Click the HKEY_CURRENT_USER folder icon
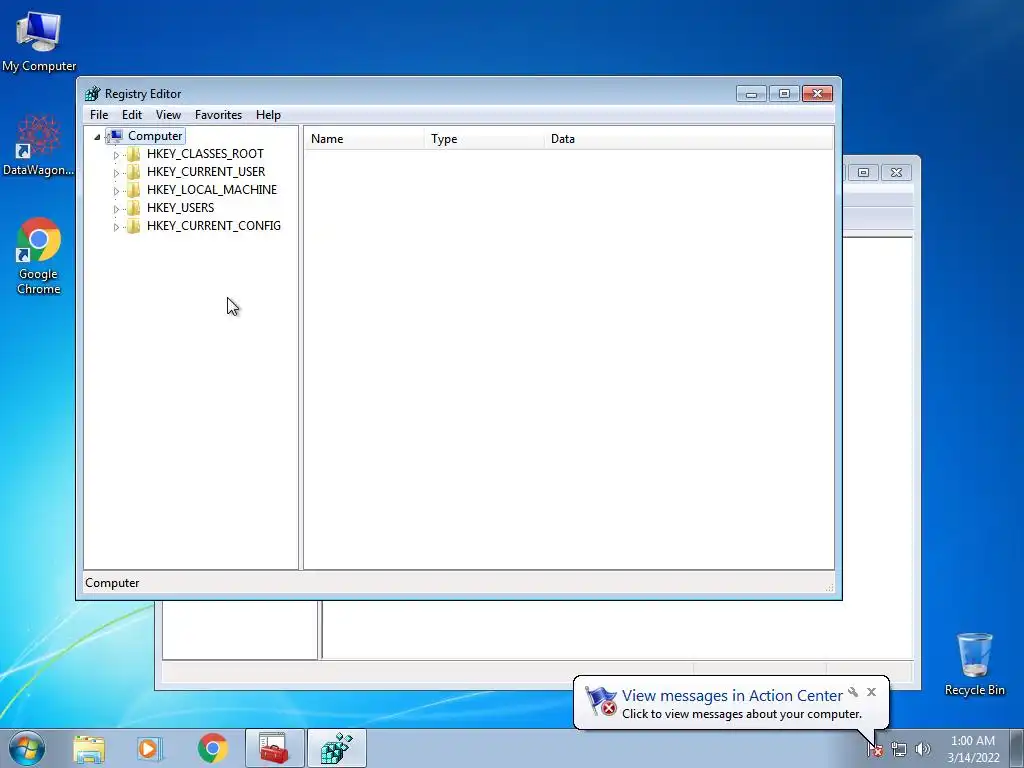This screenshot has width=1024, height=768. click(x=133, y=172)
